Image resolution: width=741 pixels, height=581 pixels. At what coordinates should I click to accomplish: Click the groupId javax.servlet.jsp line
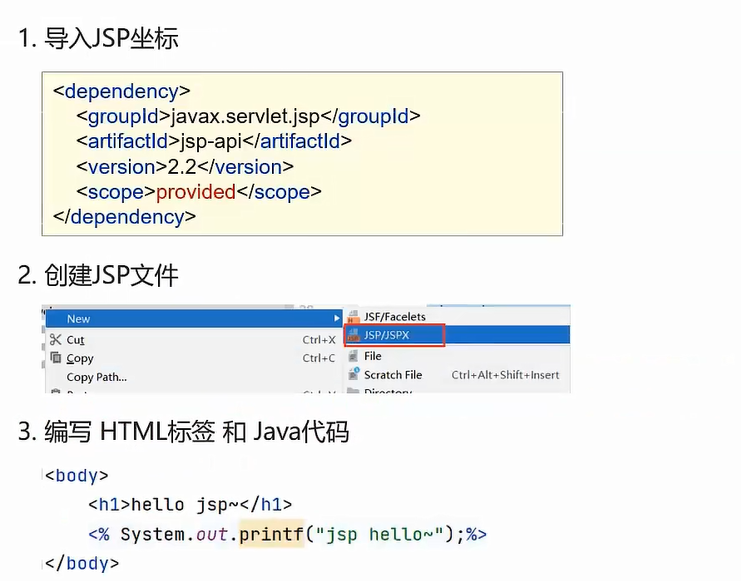[x=248, y=116]
